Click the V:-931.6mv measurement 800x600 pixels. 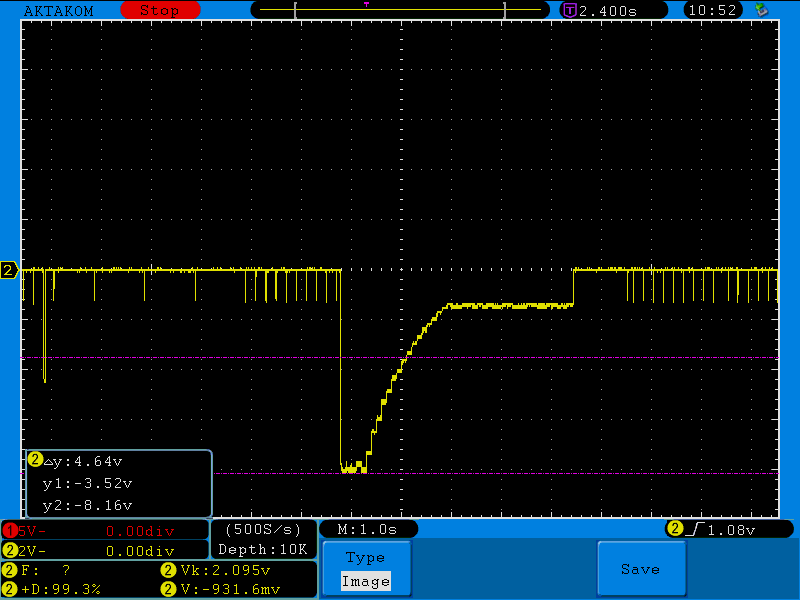(230, 589)
